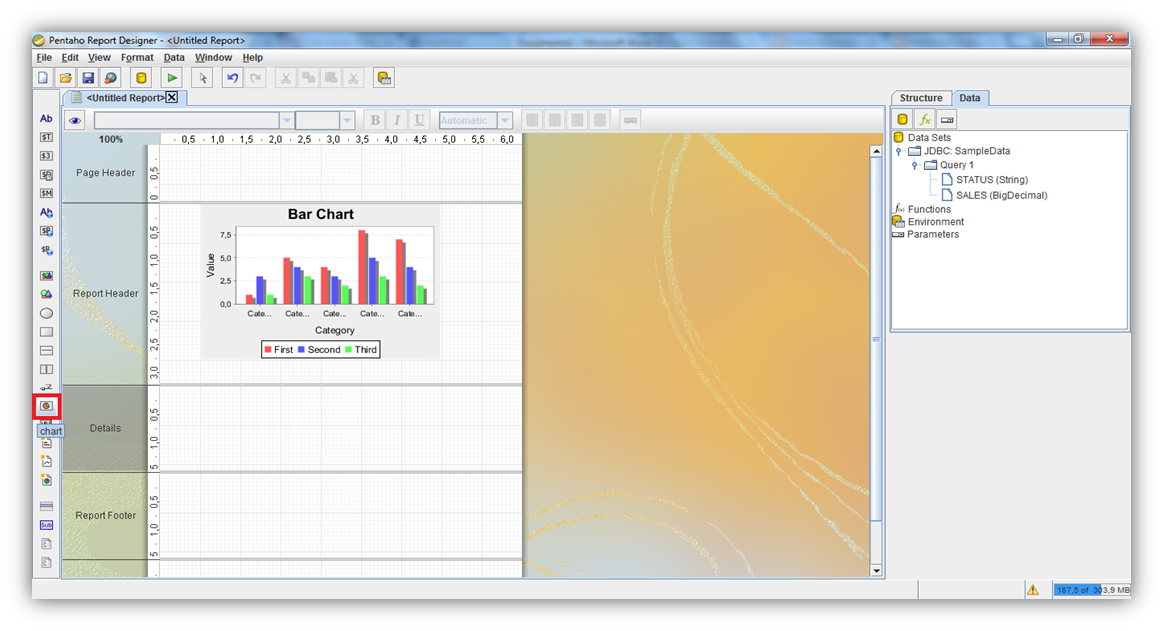Click the Save report toolbar icon
Viewport: 1163px width, 631px height.
coord(88,78)
